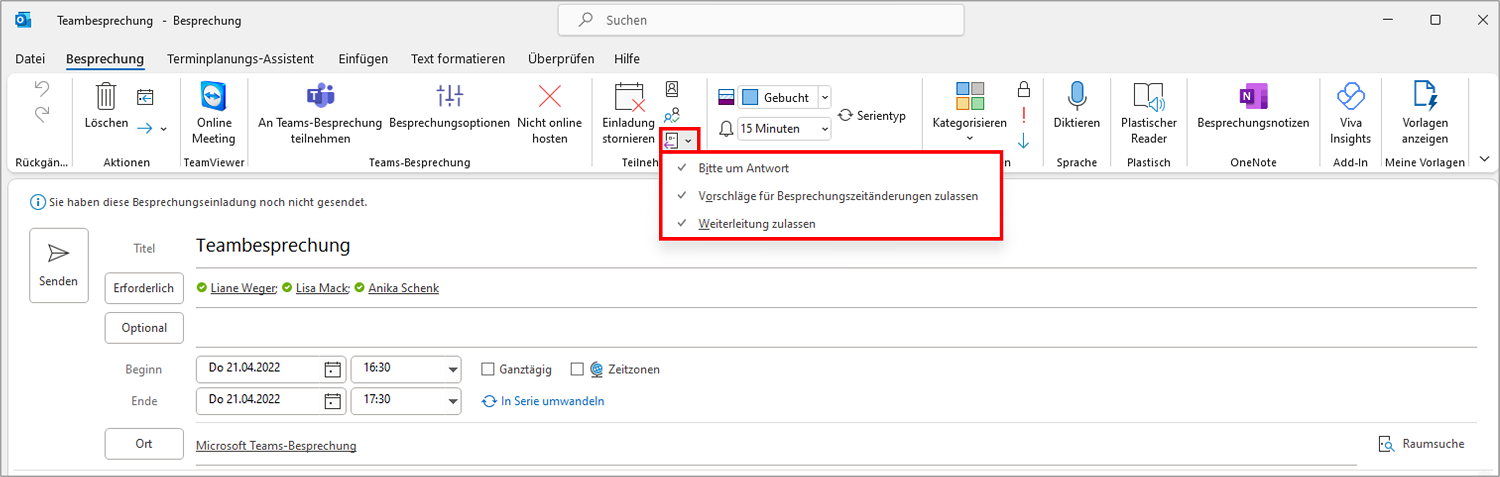This screenshot has width=1500, height=477.
Task: Select the Besprechung tab
Action: pyautogui.click(x=105, y=59)
